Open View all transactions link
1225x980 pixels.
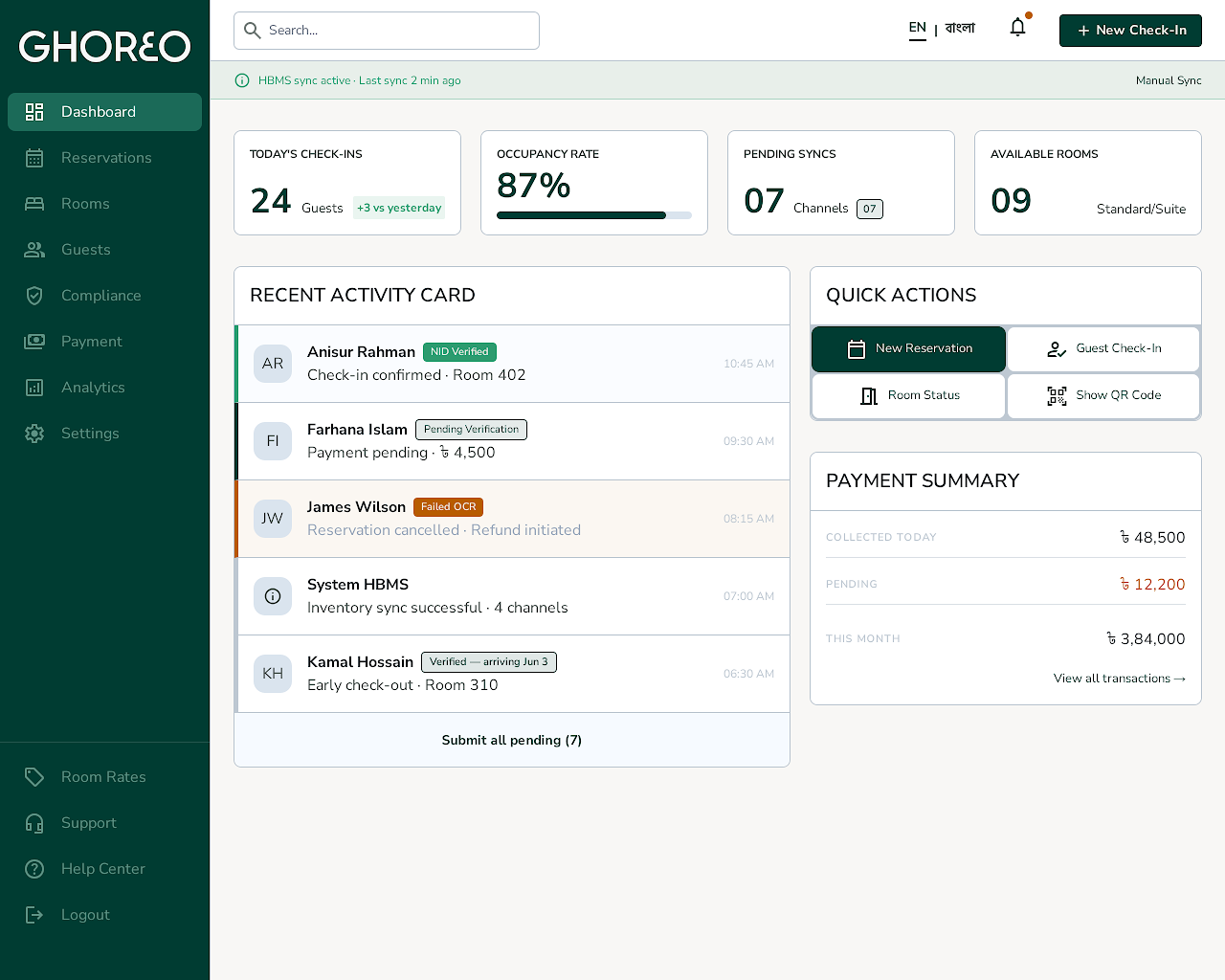[x=1120, y=679]
